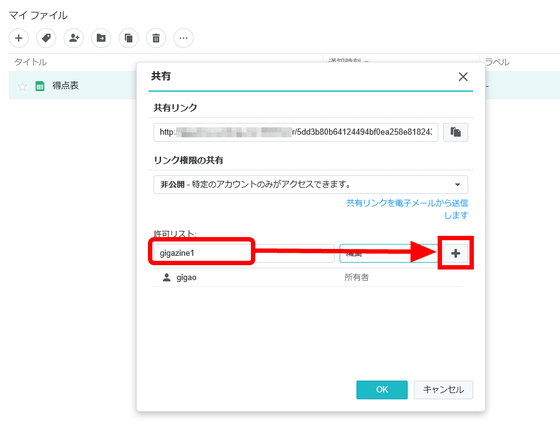Expand the 非公開 link permission dropdown
This screenshot has height=428, width=560.
(x=310, y=184)
